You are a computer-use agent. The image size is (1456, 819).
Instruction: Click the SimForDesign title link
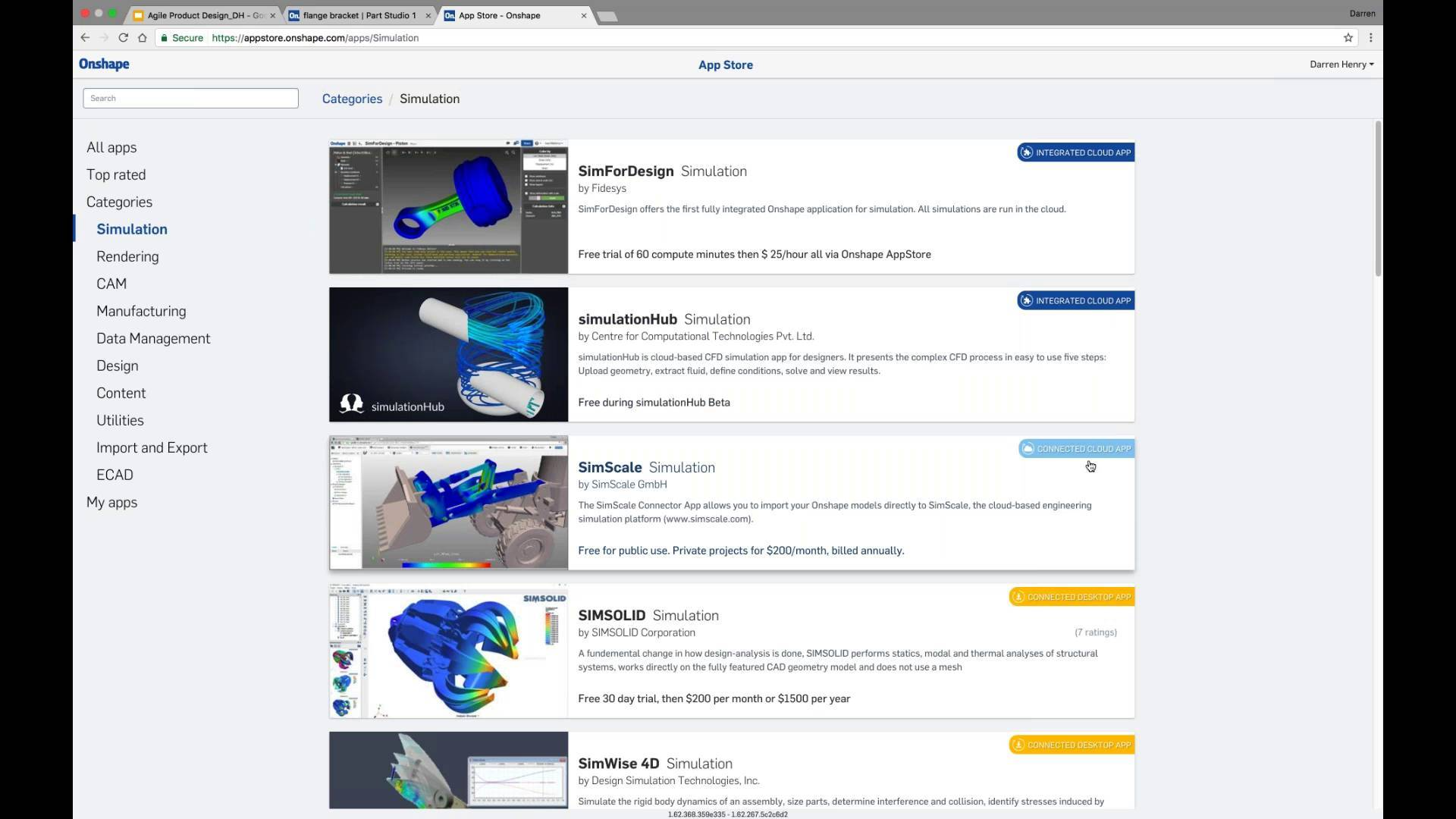[626, 171]
